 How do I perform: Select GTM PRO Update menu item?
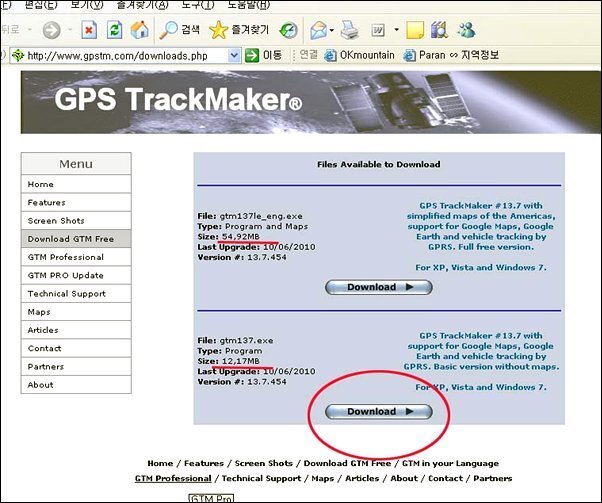[x=76, y=275]
